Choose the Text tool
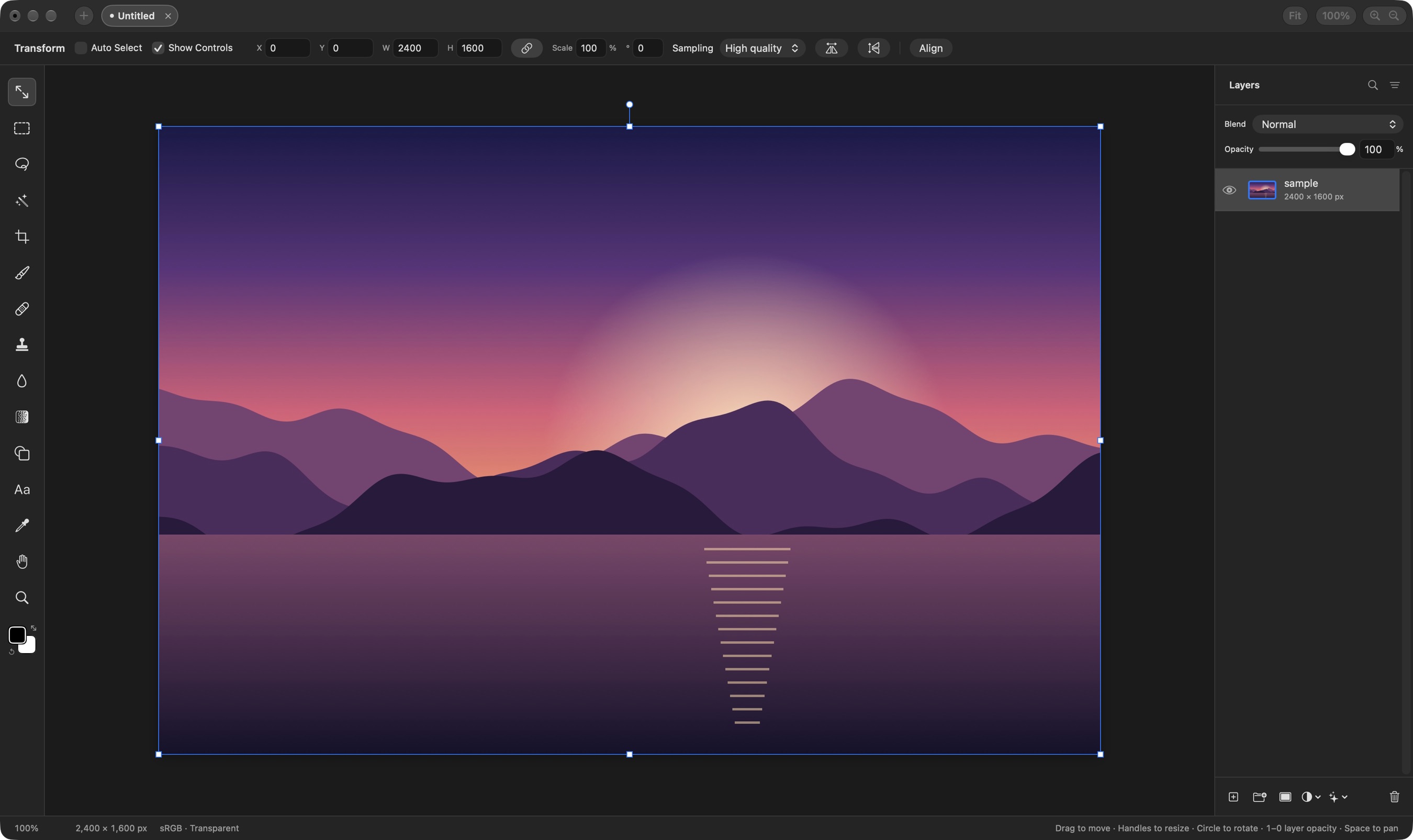The image size is (1413, 840). pyautogui.click(x=22, y=490)
